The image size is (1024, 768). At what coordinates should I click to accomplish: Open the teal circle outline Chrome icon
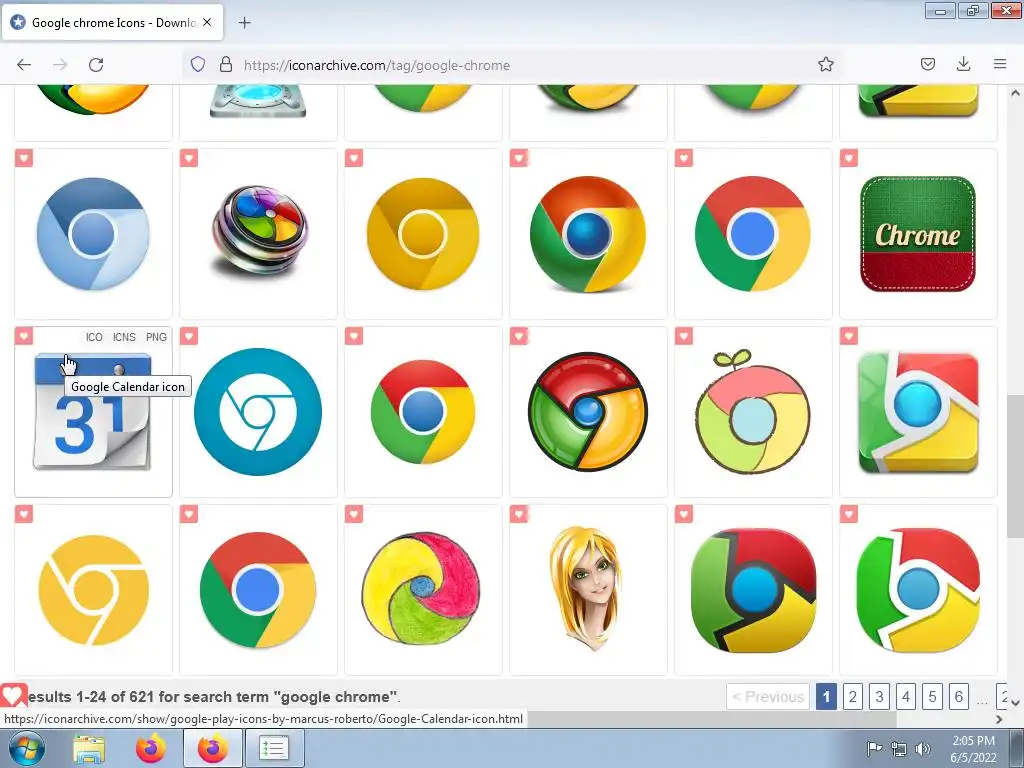pyautogui.click(x=258, y=411)
